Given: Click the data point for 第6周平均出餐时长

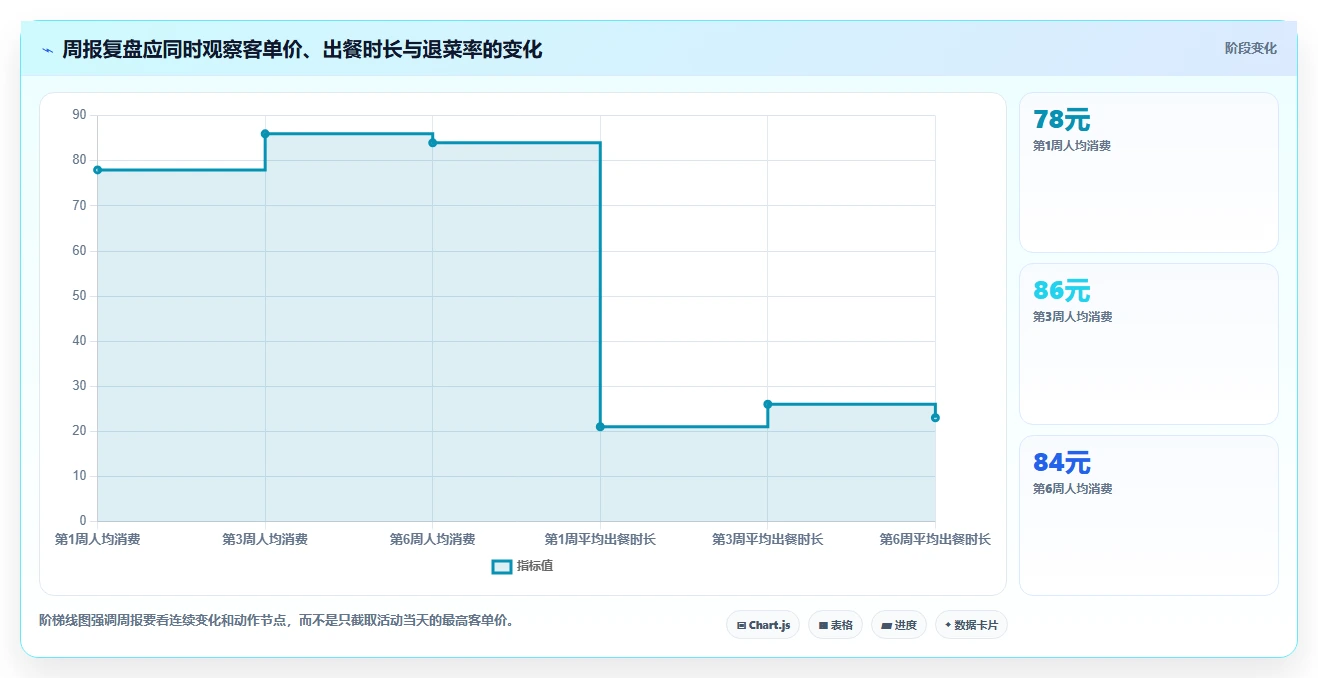Looking at the screenshot, I should click(x=935, y=418).
